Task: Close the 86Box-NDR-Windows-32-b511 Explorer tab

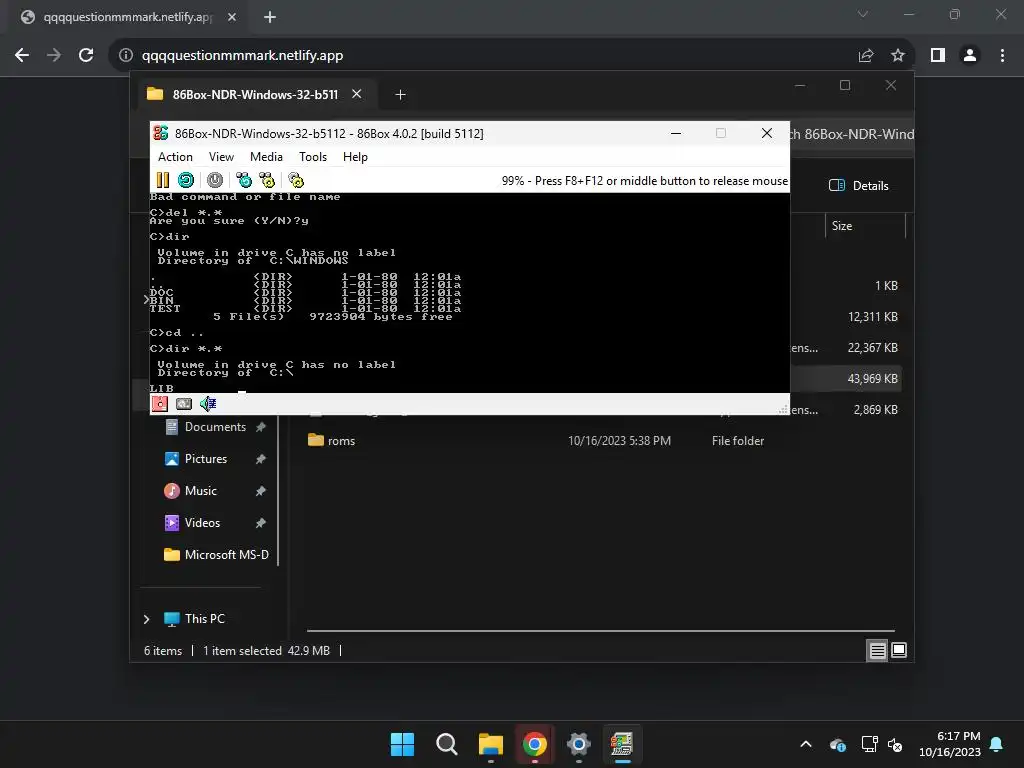Action: click(x=357, y=94)
